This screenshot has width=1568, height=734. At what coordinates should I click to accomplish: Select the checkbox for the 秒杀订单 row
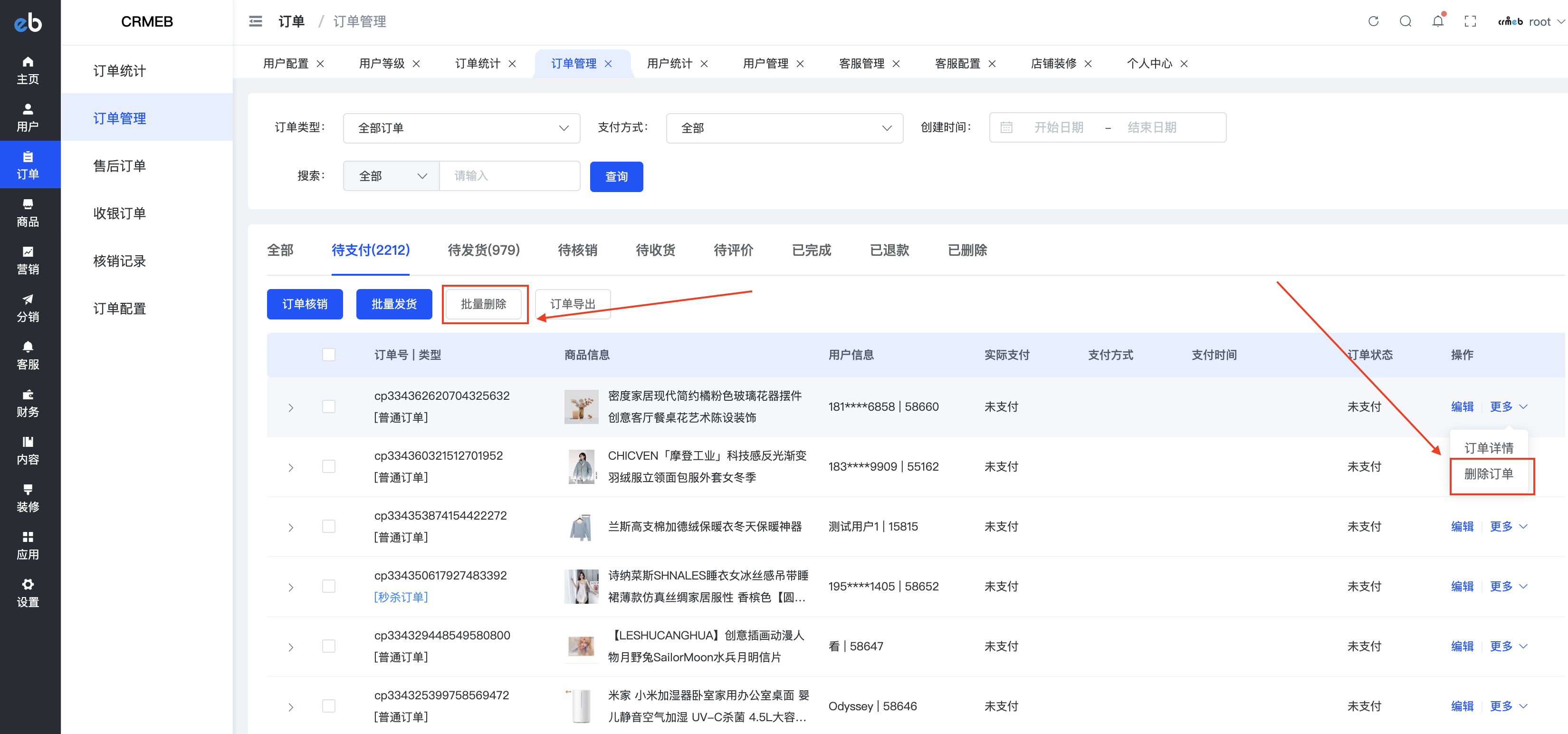329,586
